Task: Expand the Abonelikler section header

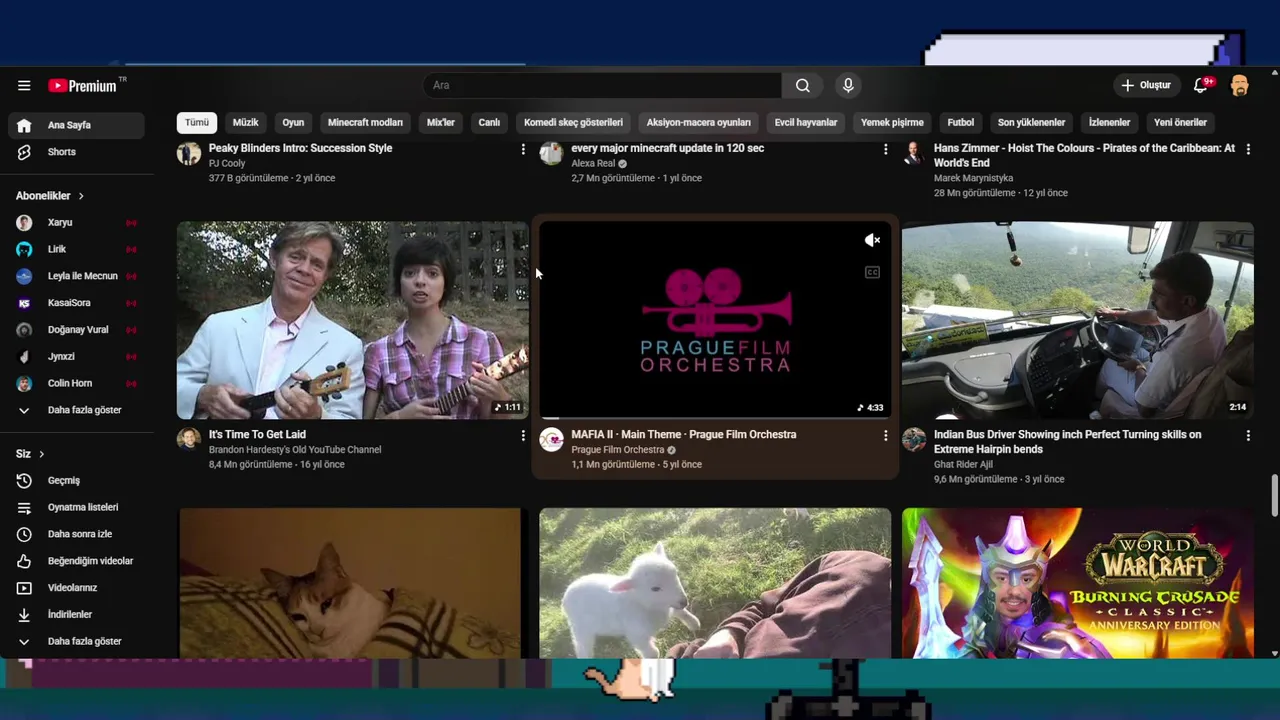Action: pyautogui.click(x=50, y=196)
